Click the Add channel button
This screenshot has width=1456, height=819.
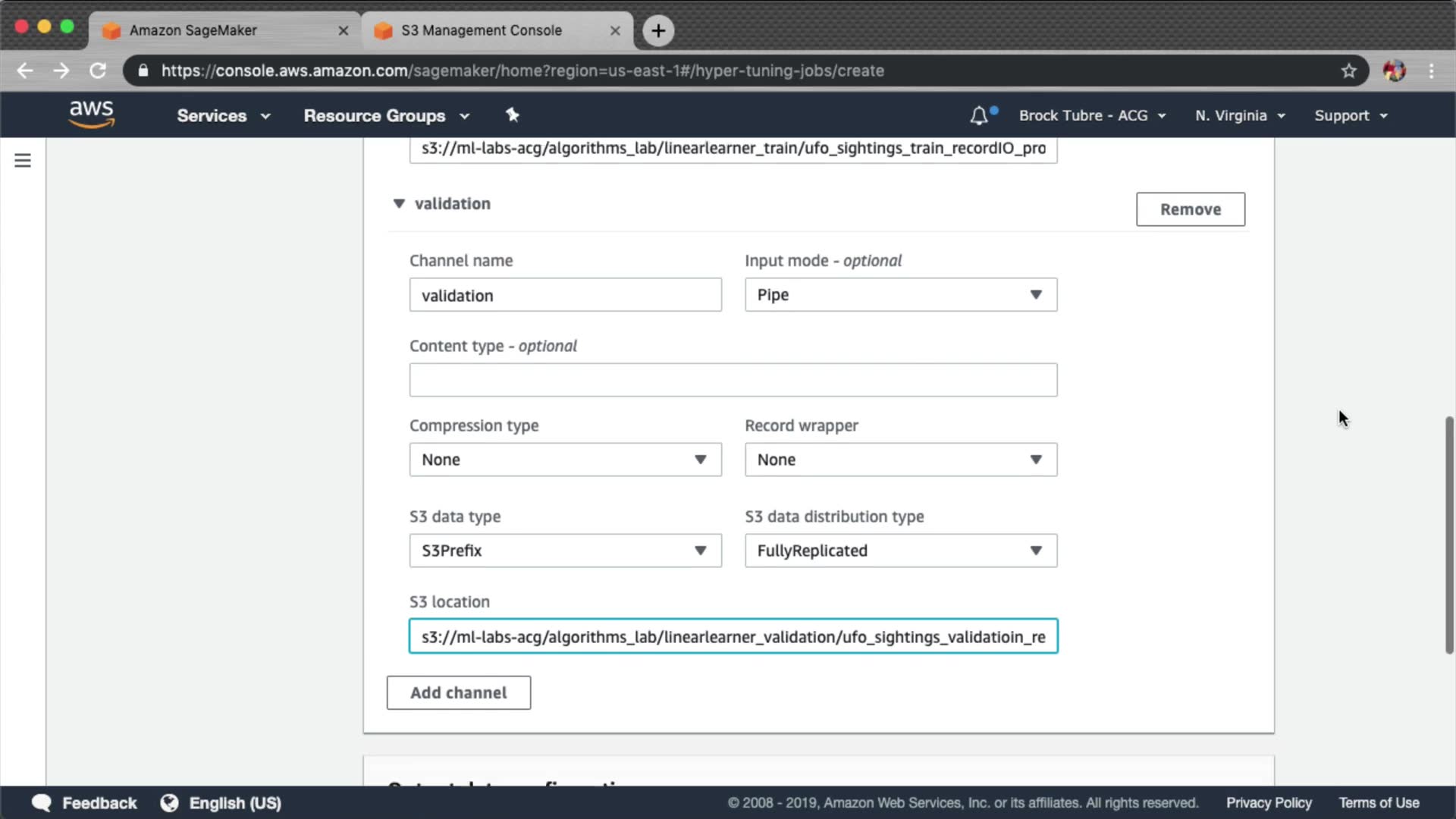coord(458,693)
